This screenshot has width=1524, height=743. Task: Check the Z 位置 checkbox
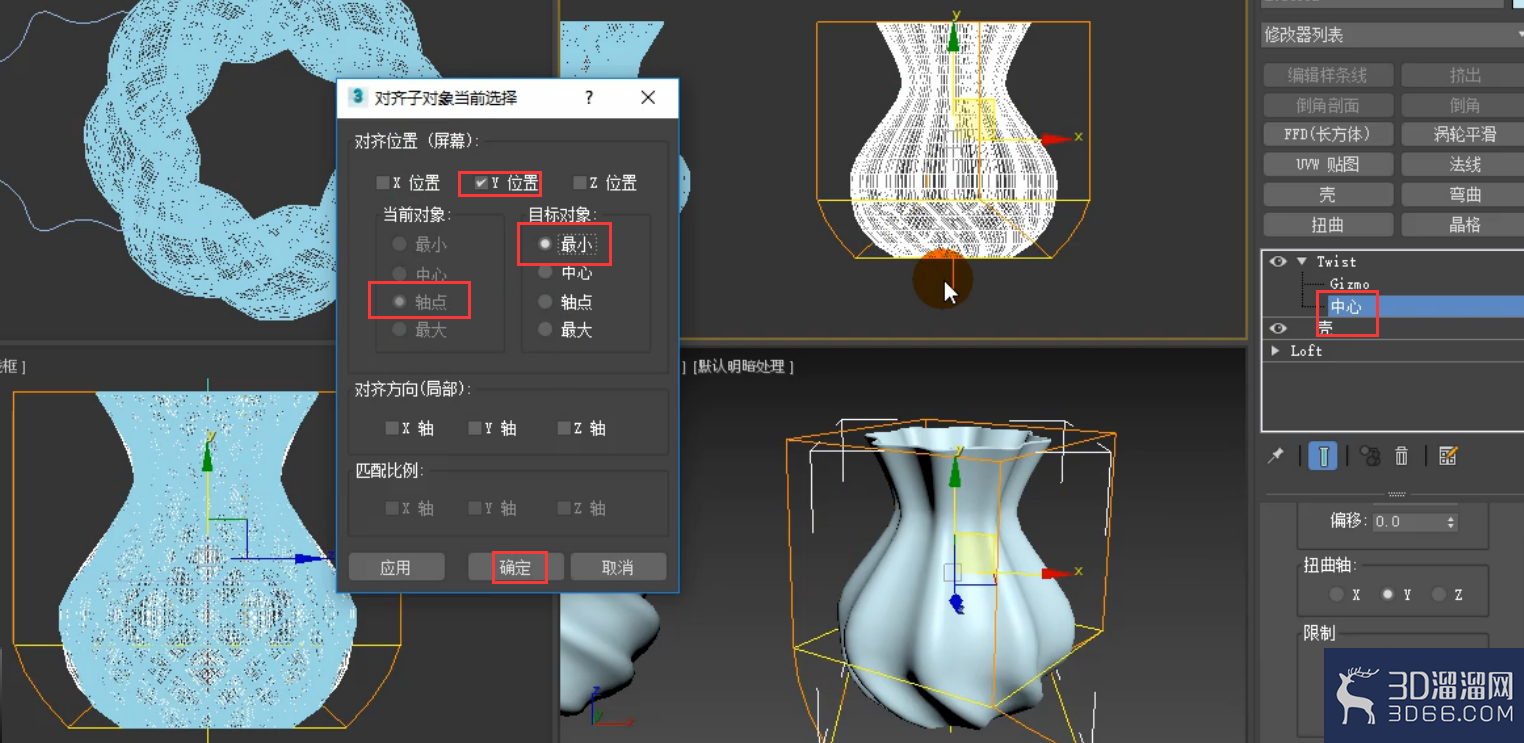(x=579, y=183)
